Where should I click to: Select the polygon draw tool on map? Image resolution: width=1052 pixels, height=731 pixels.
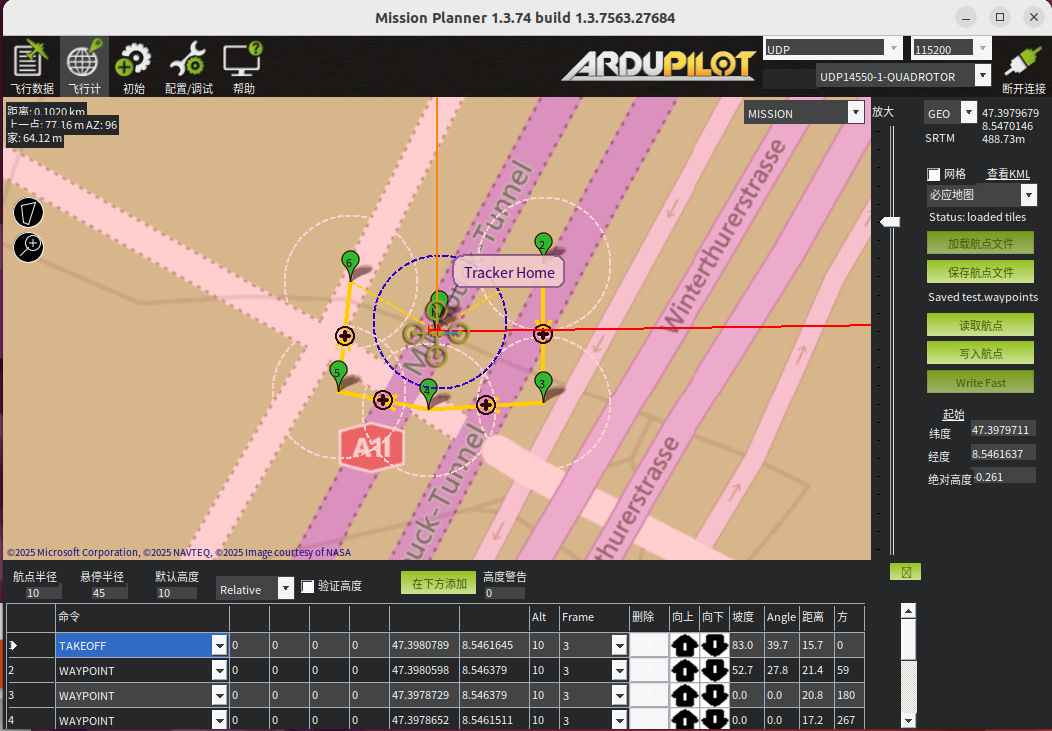28,213
